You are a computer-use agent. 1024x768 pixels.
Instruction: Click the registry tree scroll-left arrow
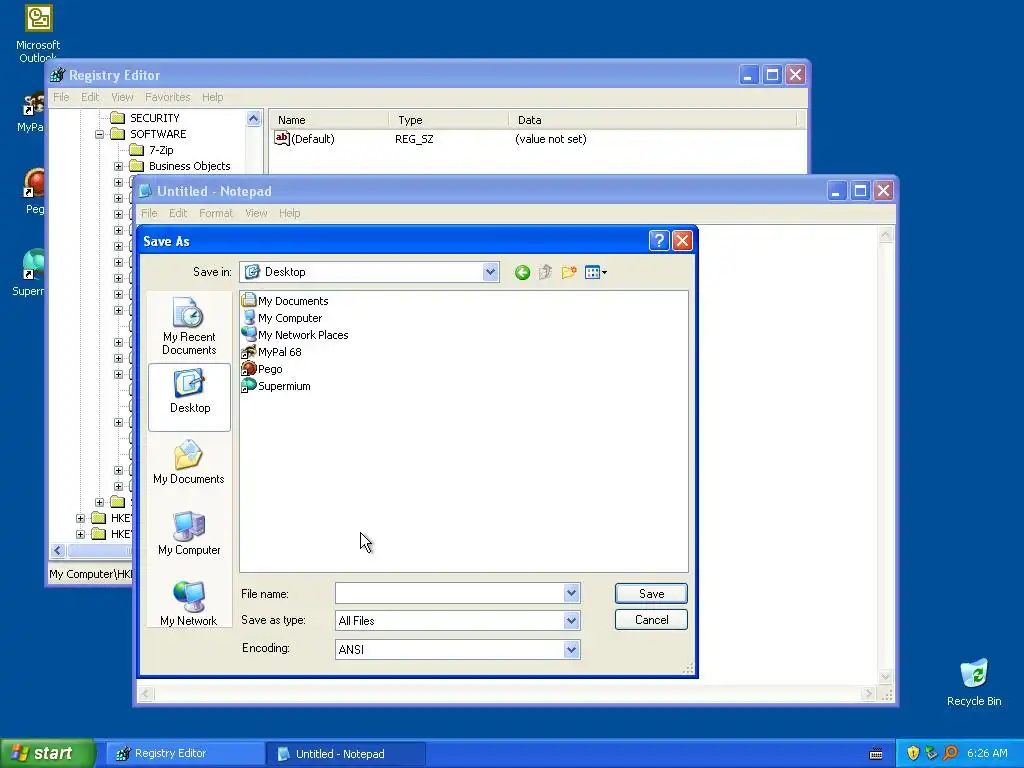point(57,551)
